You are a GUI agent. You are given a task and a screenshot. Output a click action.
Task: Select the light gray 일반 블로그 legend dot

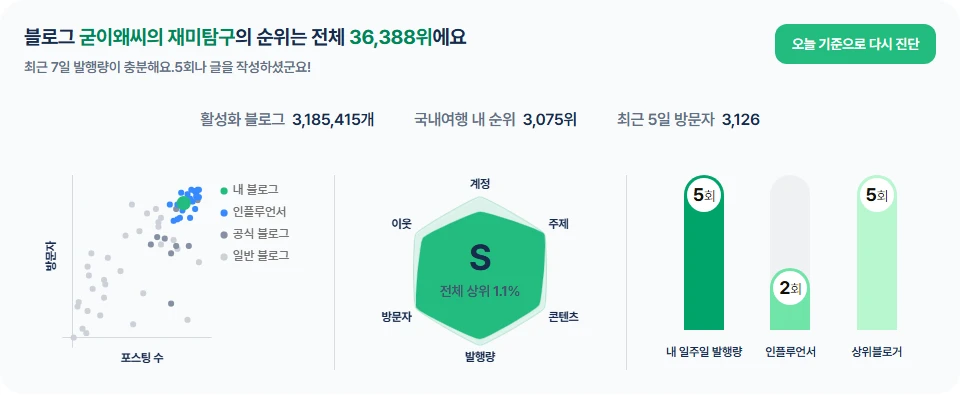[x=224, y=257]
